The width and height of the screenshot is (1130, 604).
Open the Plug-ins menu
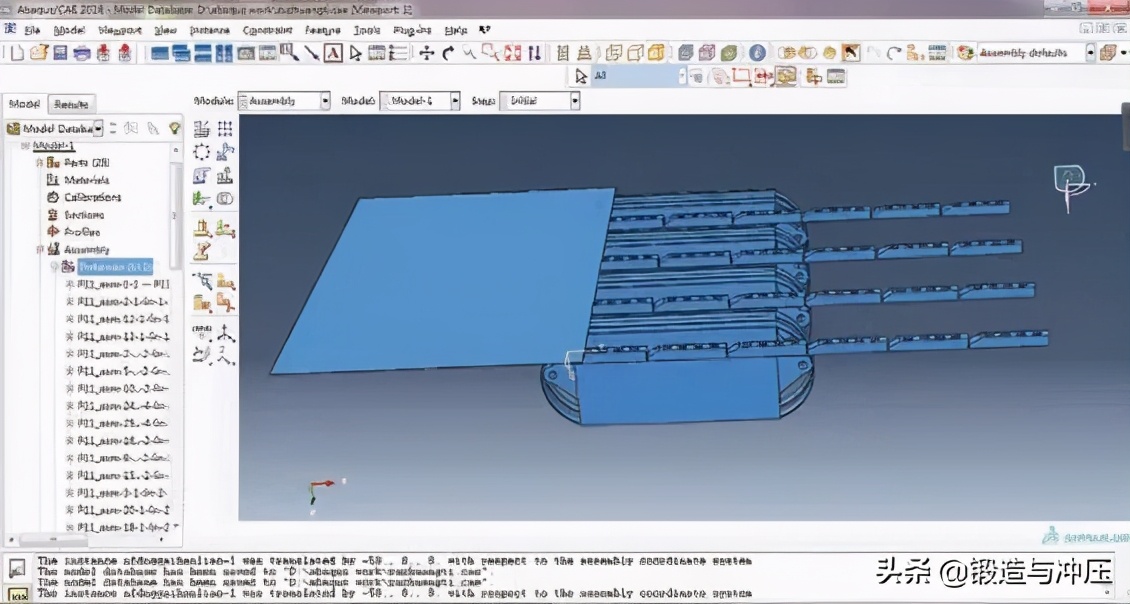pyautogui.click(x=412, y=30)
